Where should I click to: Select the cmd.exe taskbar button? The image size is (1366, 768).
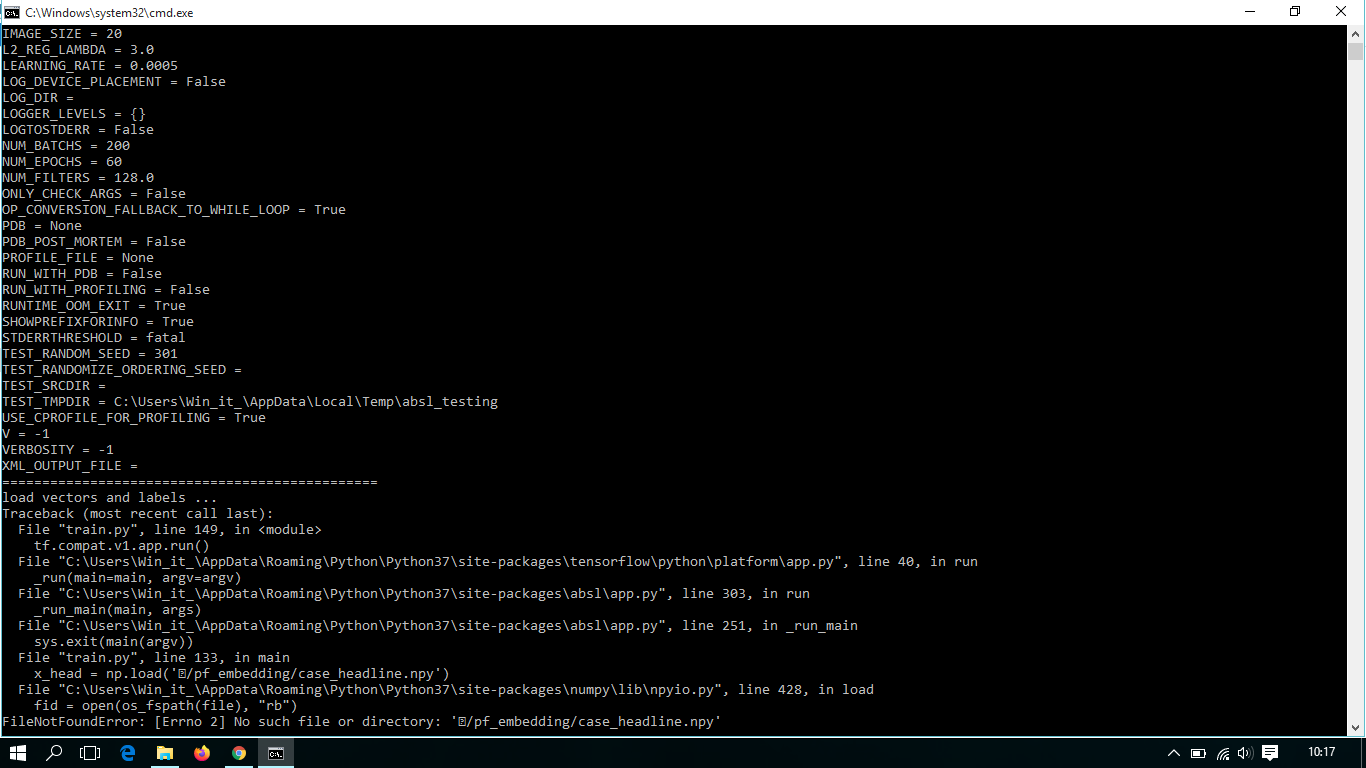point(276,753)
